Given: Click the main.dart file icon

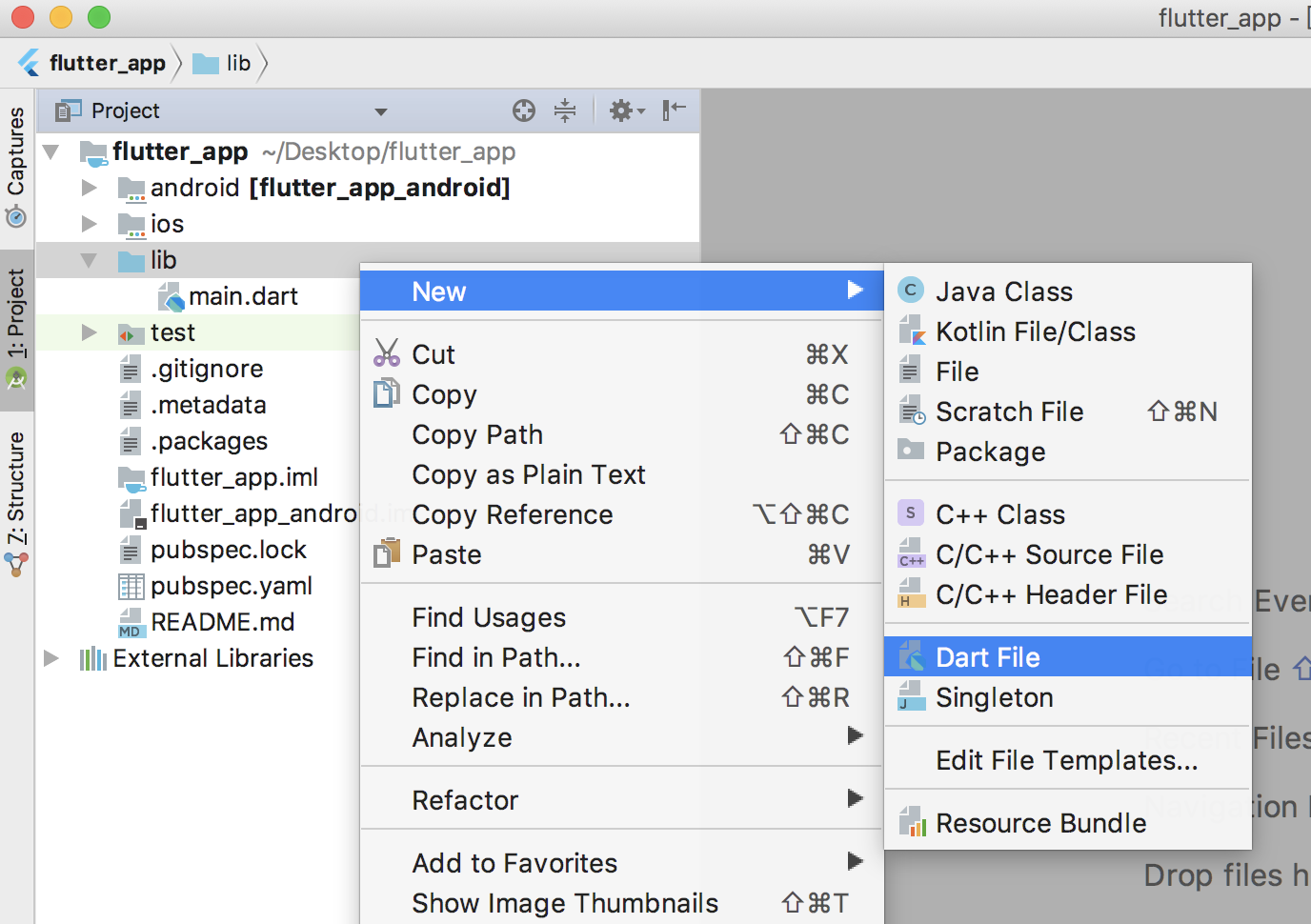Looking at the screenshot, I should [171, 297].
